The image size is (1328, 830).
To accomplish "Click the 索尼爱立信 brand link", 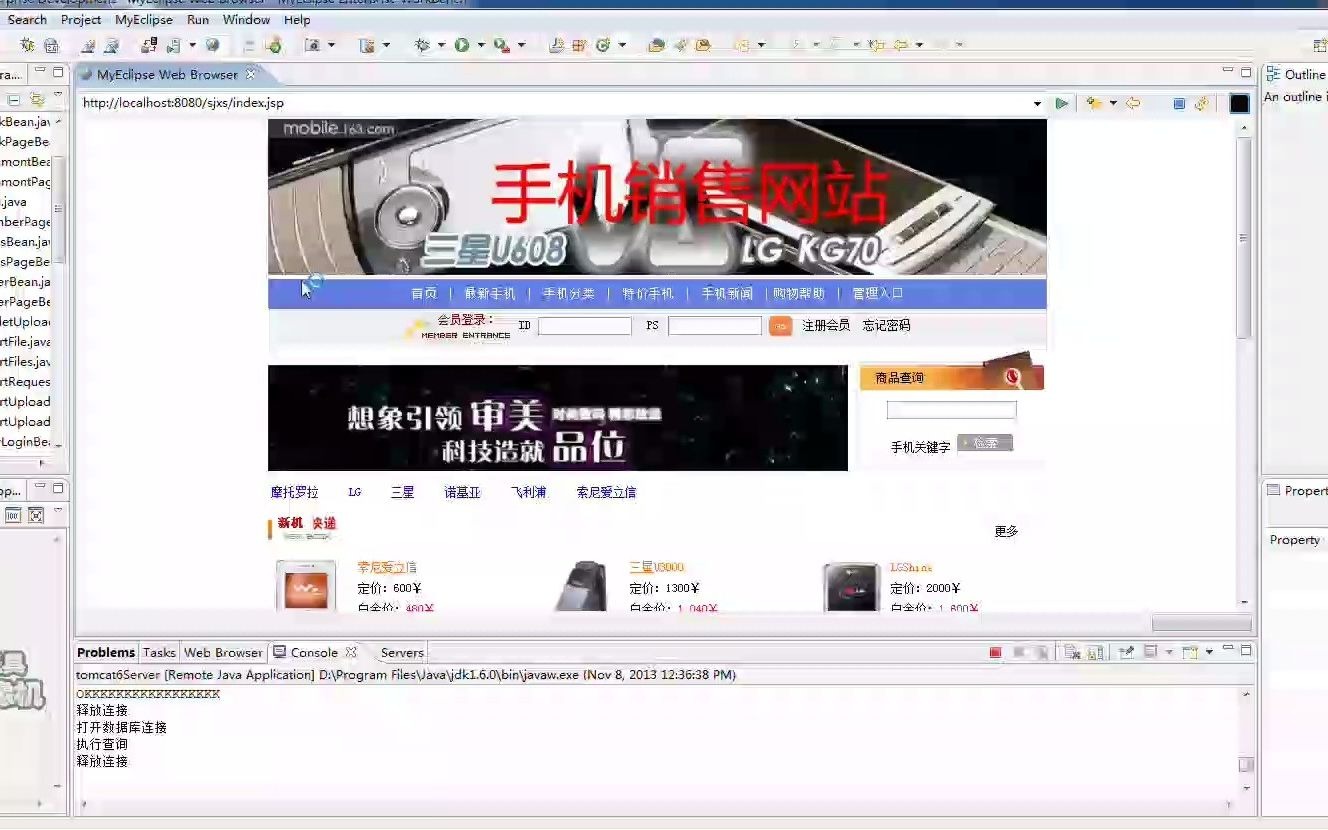I will coord(606,492).
